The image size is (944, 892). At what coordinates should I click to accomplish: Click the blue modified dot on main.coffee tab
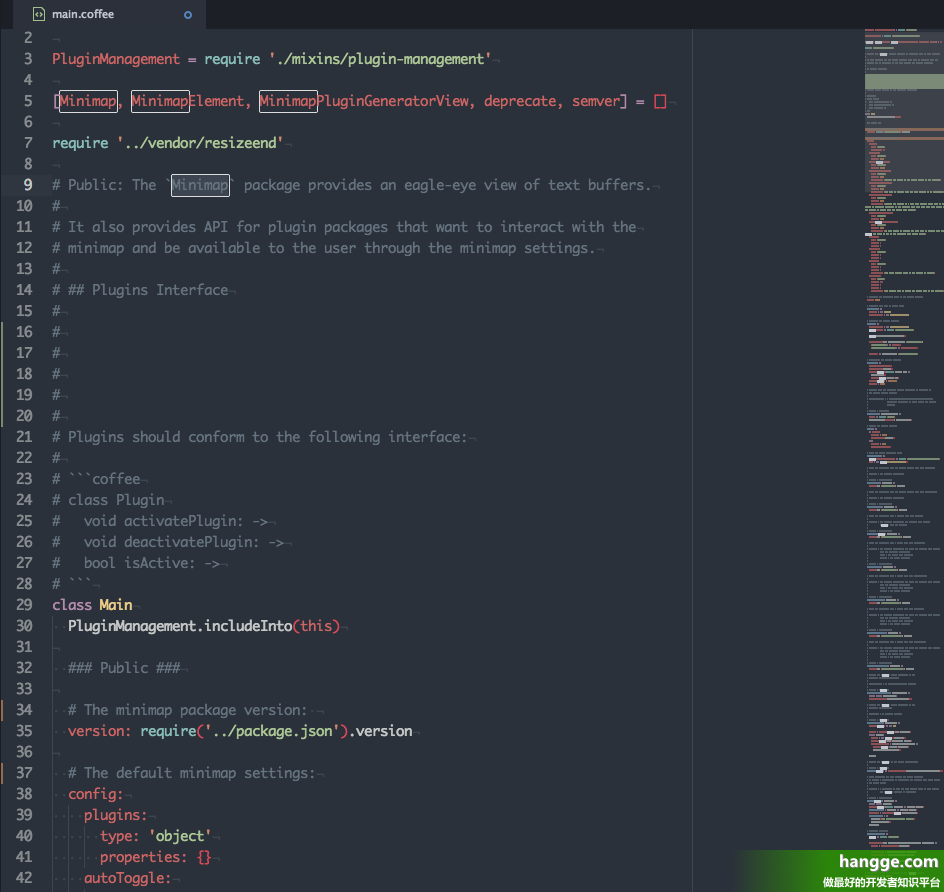(188, 15)
